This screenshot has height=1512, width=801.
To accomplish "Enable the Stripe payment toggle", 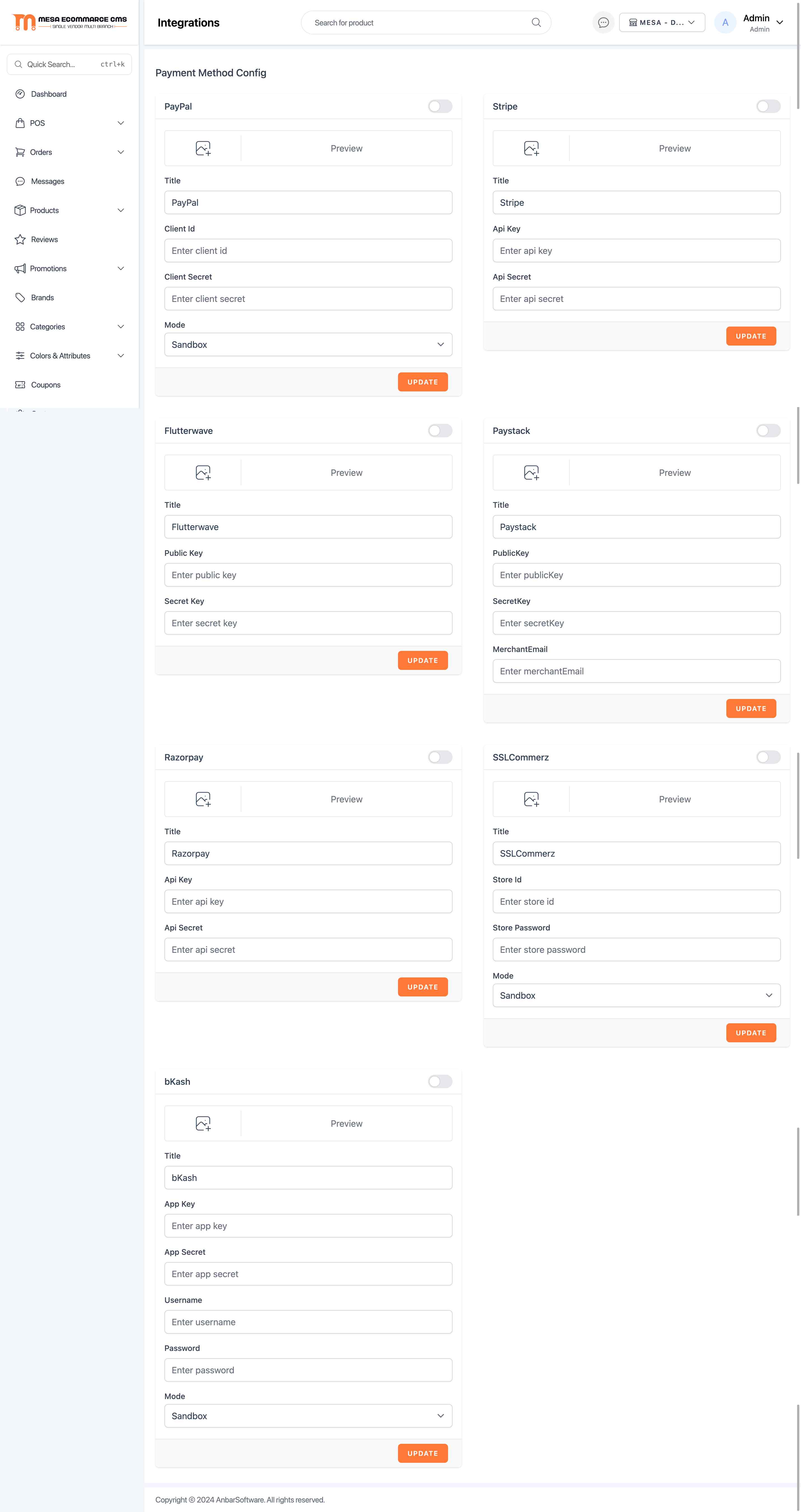I will [x=769, y=106].
